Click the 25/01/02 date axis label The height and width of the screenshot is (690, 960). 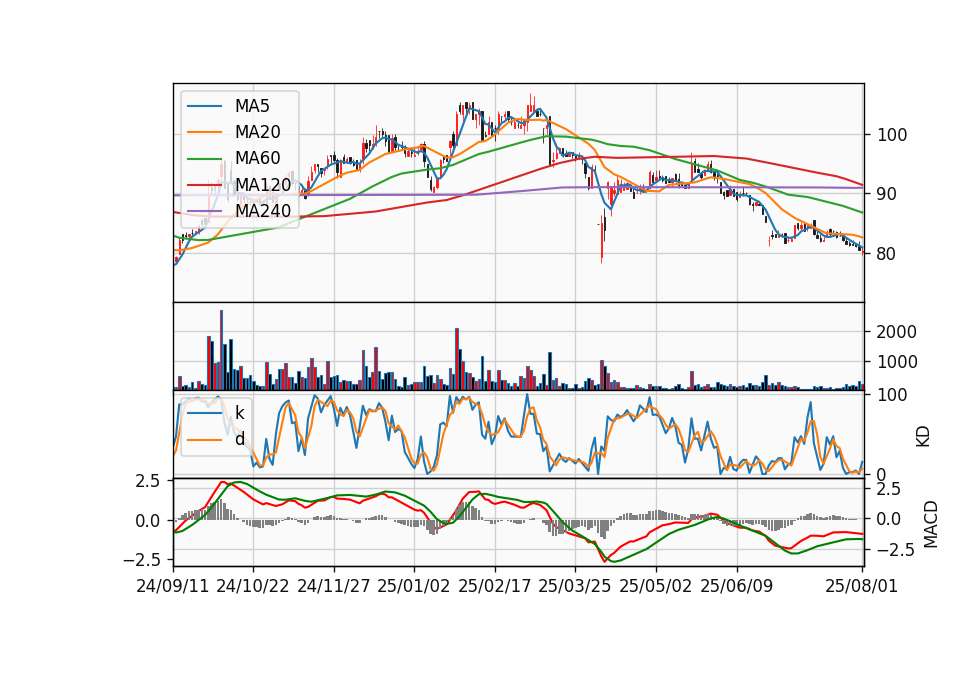[414, 586]
